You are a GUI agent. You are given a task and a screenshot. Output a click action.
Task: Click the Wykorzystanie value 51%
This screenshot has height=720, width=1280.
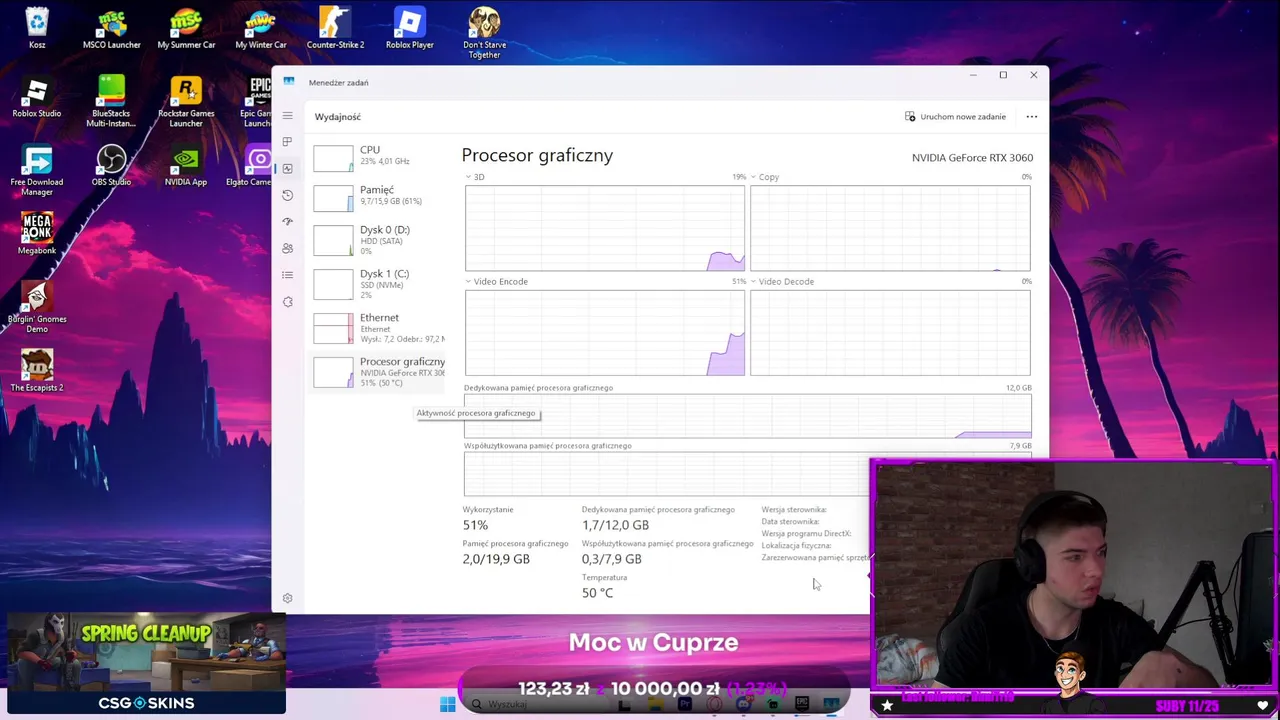[475, 525]
